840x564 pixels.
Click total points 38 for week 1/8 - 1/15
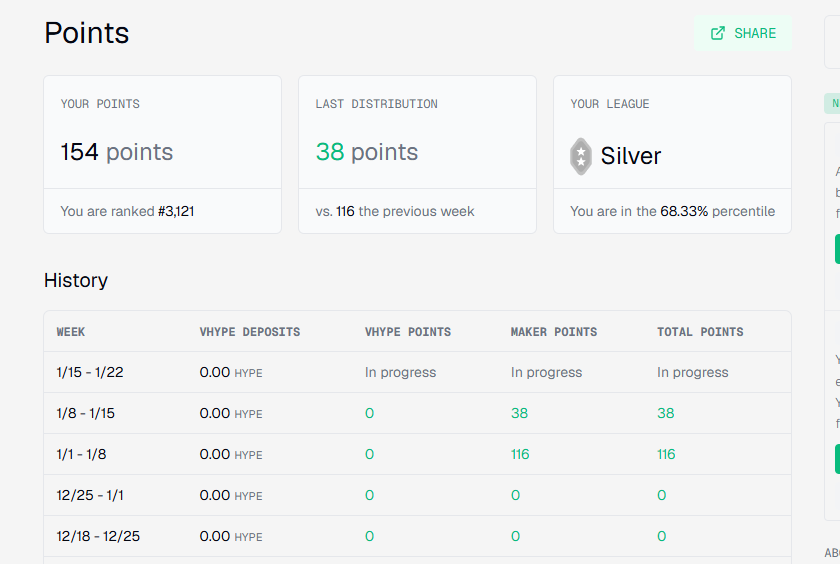coord(666,413)
